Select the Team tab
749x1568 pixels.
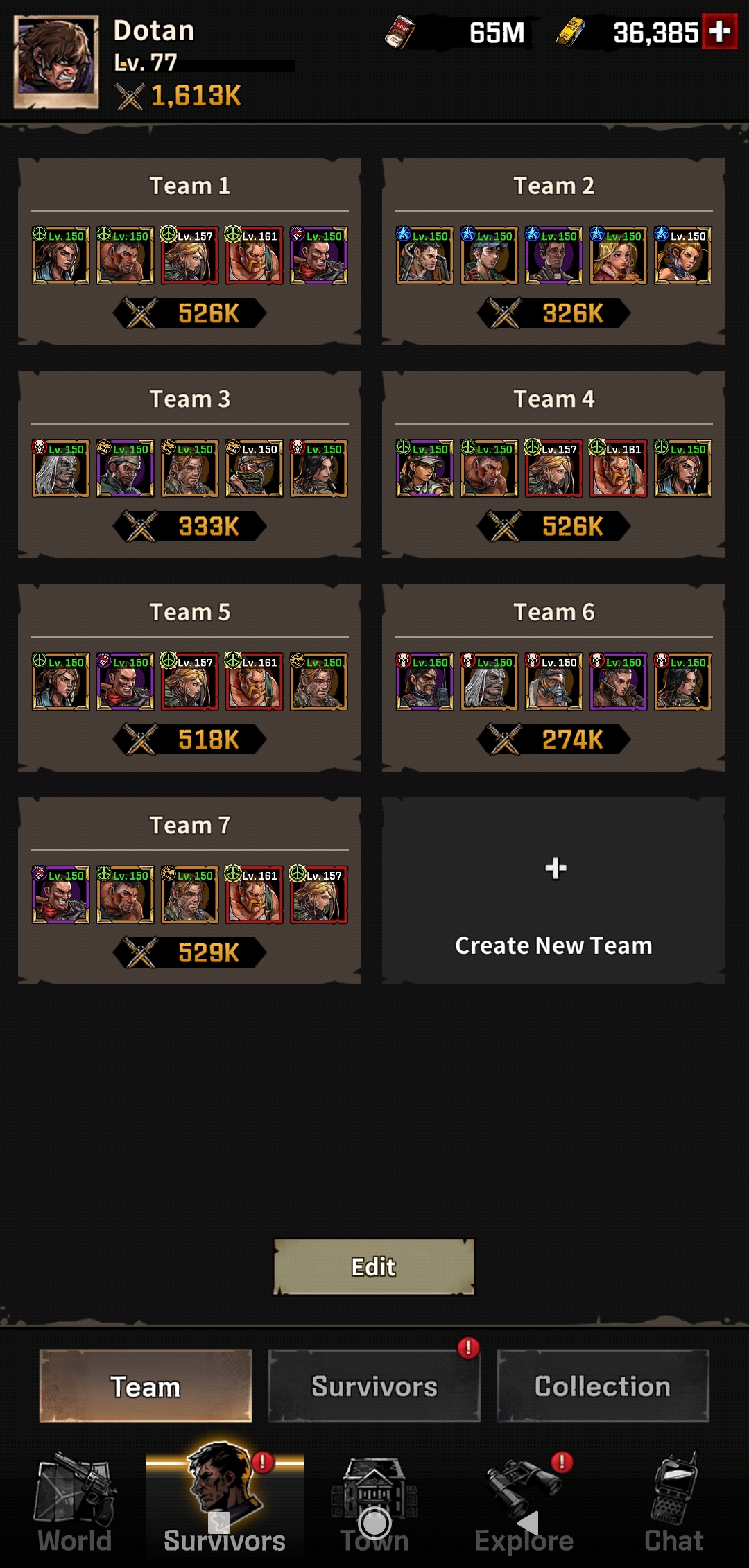[x=146, y=1386]
